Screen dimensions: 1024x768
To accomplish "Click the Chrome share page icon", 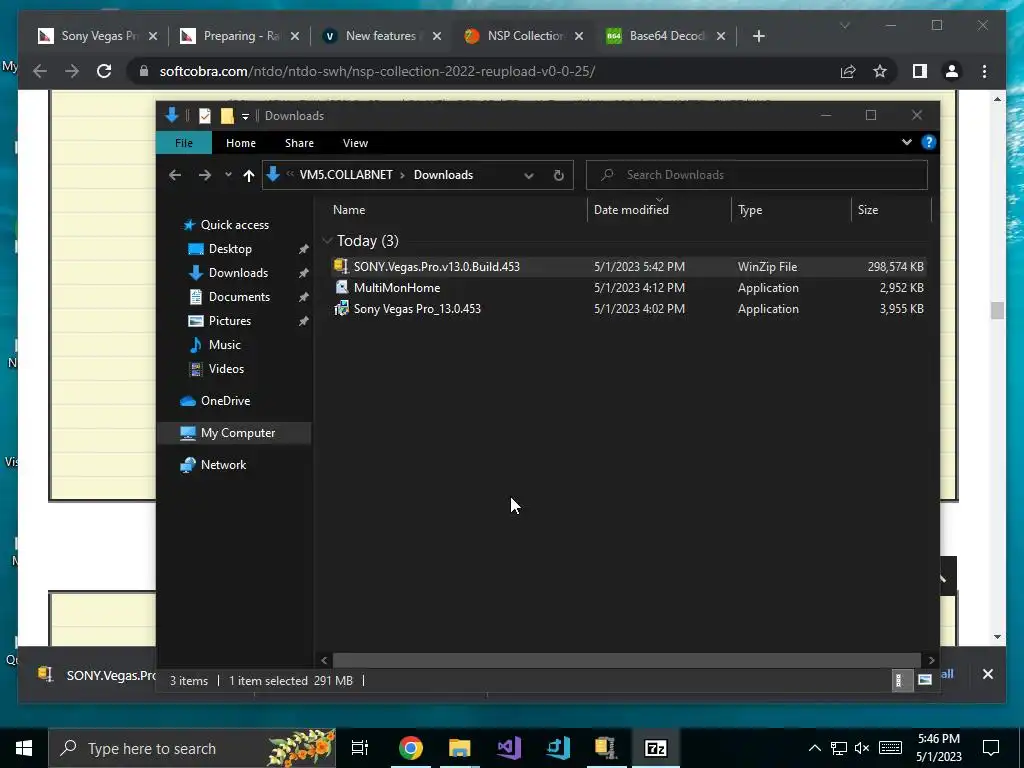I will 848,71.
